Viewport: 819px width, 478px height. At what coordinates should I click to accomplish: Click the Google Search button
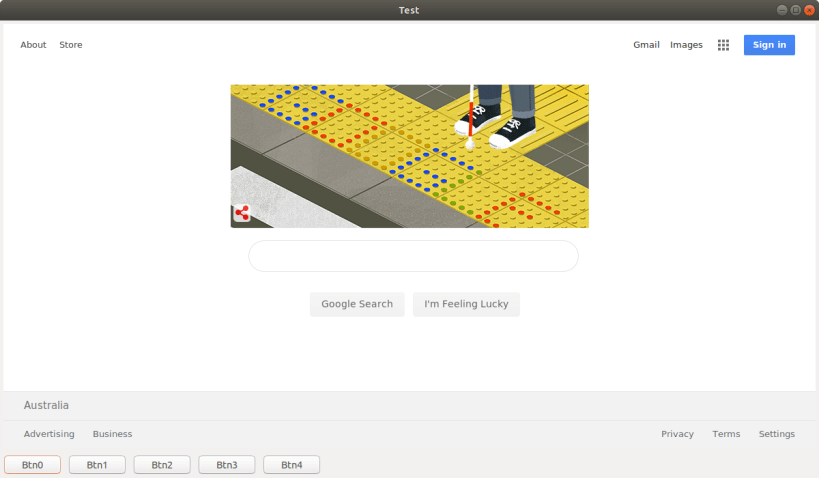357,304
